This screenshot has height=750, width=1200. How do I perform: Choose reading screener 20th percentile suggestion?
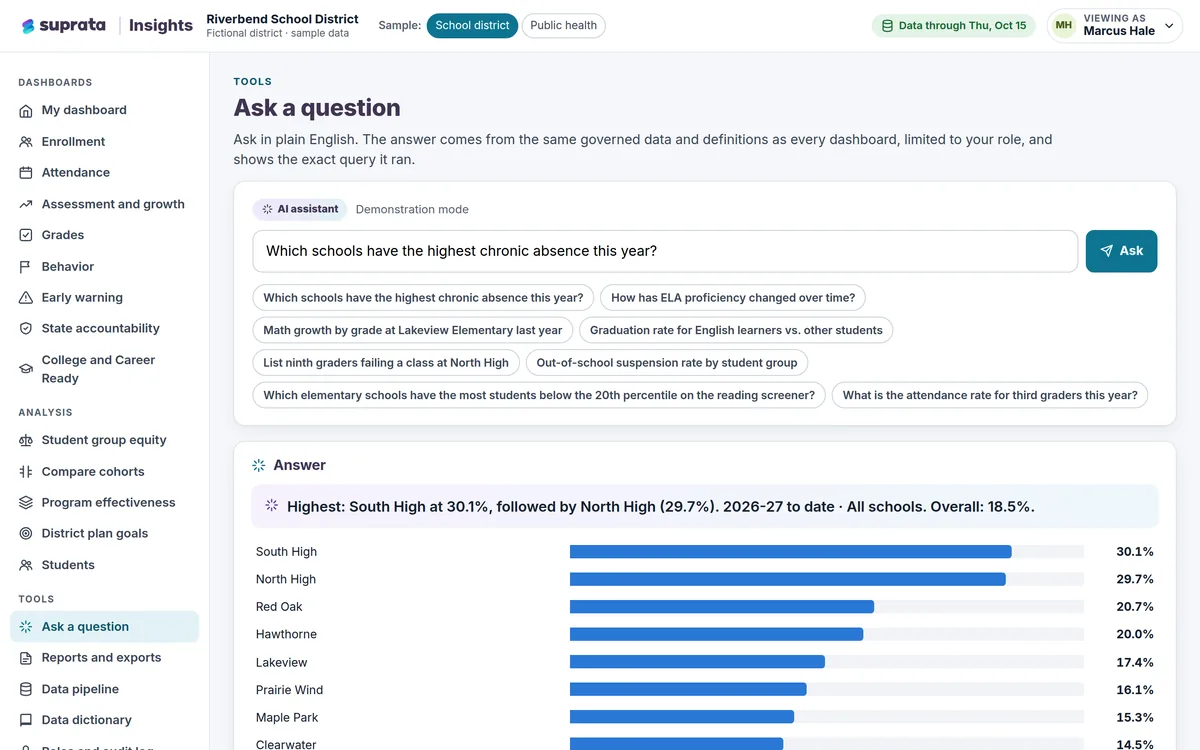tap(539, 395)
